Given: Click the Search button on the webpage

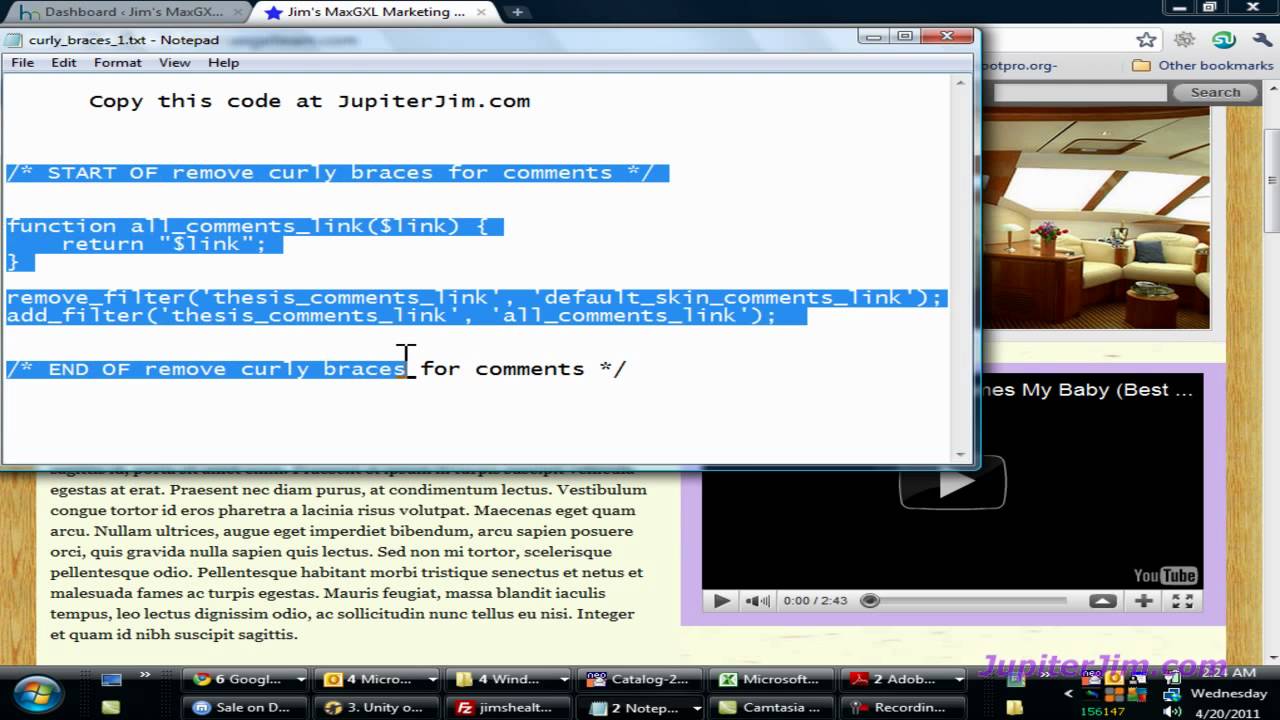Looking at the screenshot, I should [x=1215, y=92].
